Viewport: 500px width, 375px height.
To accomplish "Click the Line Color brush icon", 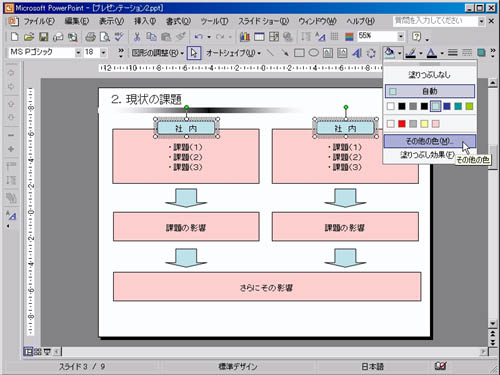I will pos(411,53).
